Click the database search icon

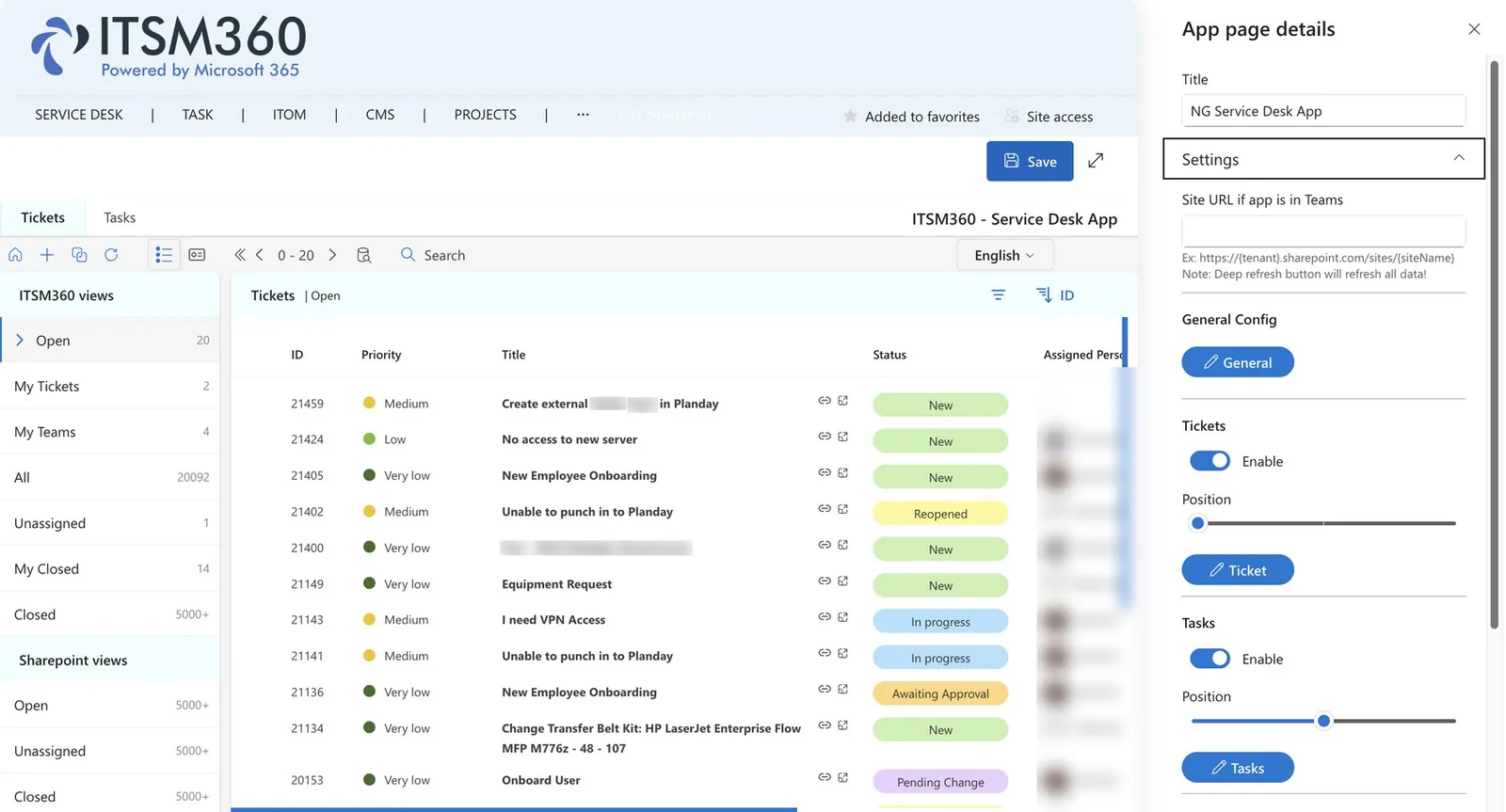tap(364, 255)
